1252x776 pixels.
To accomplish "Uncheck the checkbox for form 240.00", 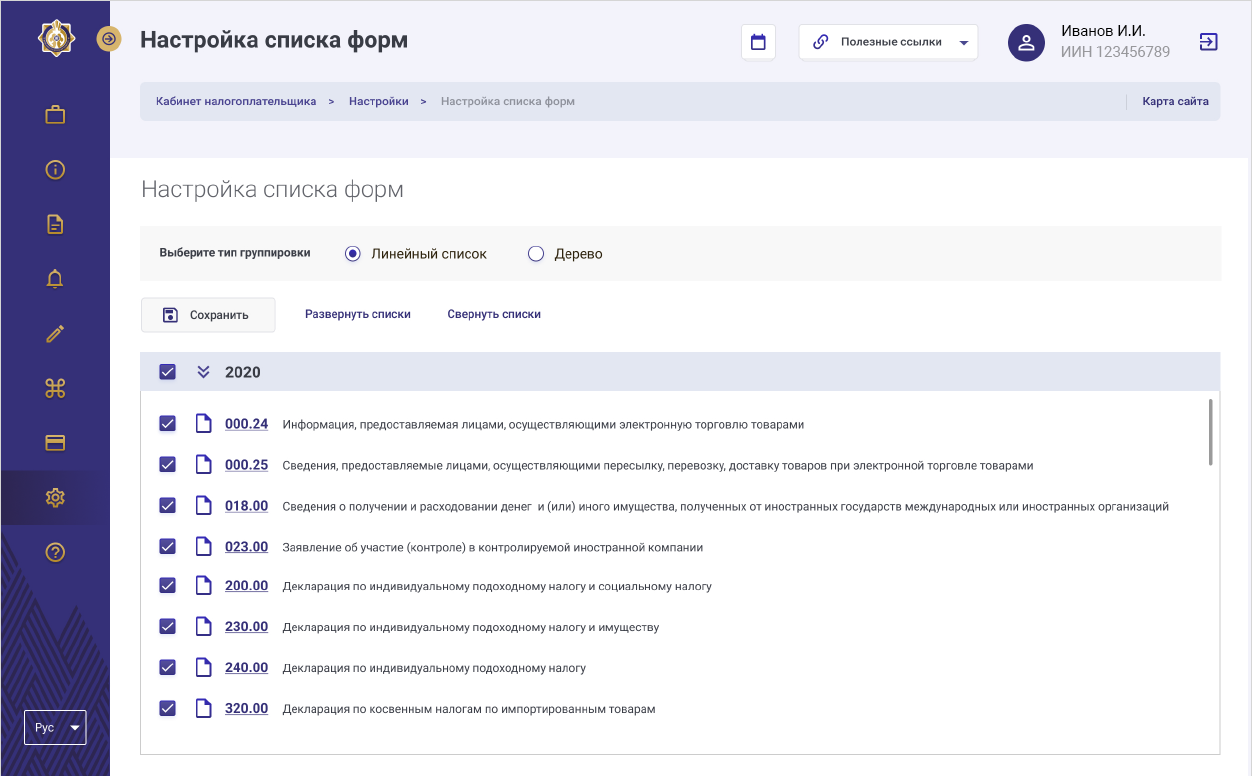I will click(167, 668).
